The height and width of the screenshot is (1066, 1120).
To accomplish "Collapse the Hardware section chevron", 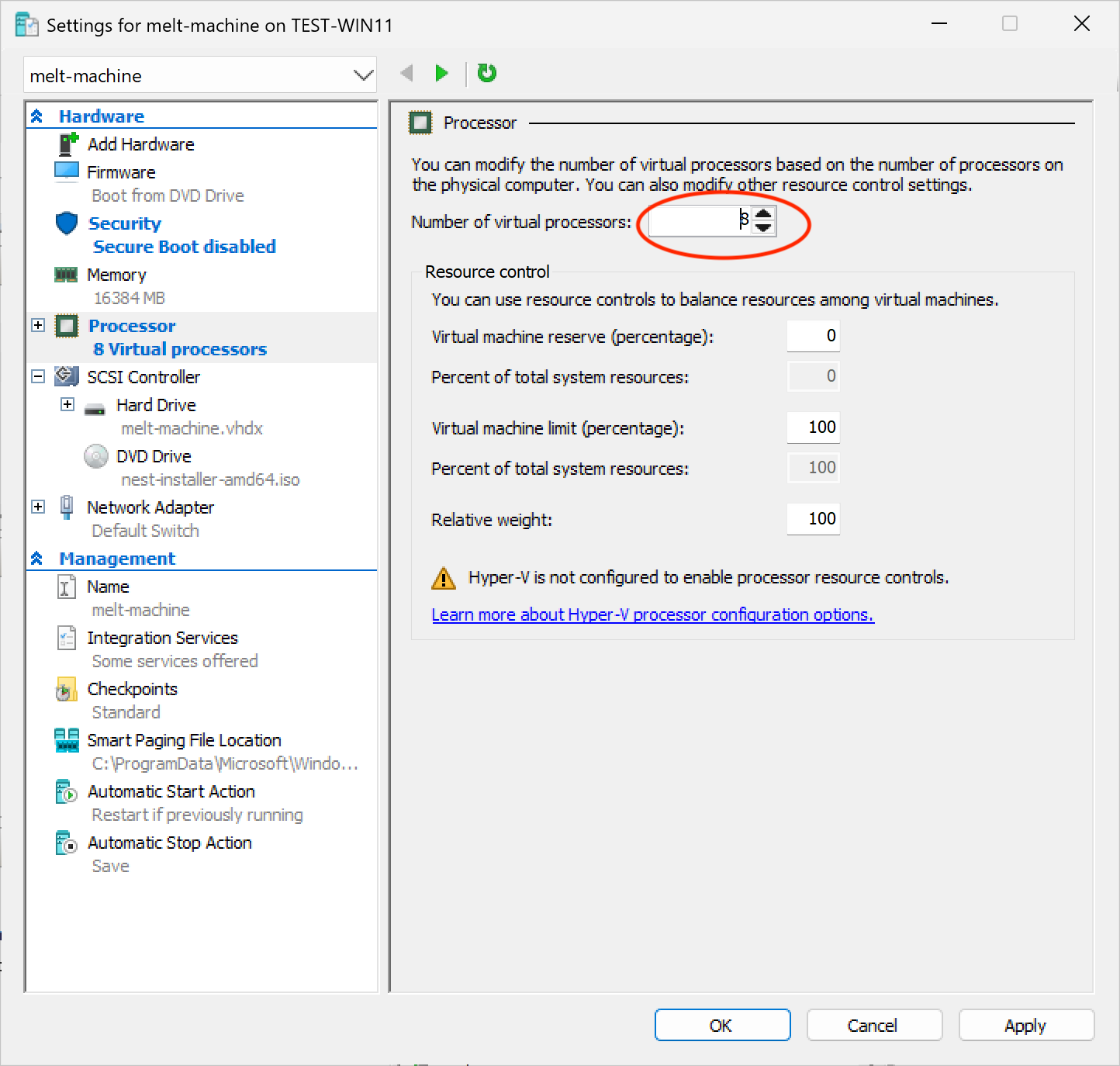I will [36, 116].
